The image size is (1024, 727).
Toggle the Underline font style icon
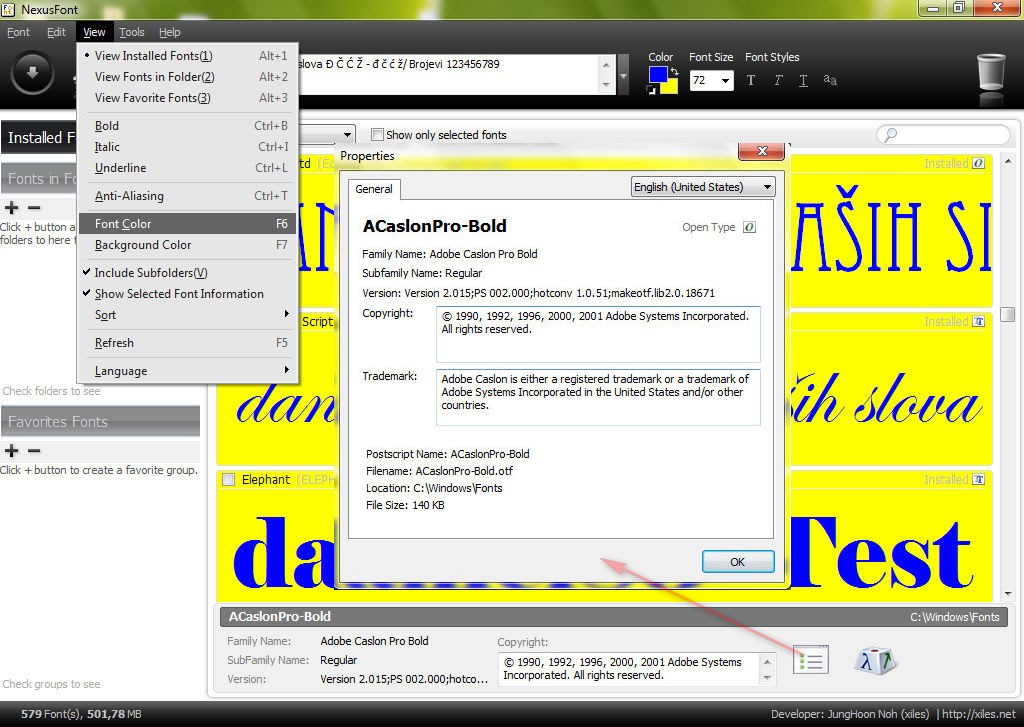[803, 80]
